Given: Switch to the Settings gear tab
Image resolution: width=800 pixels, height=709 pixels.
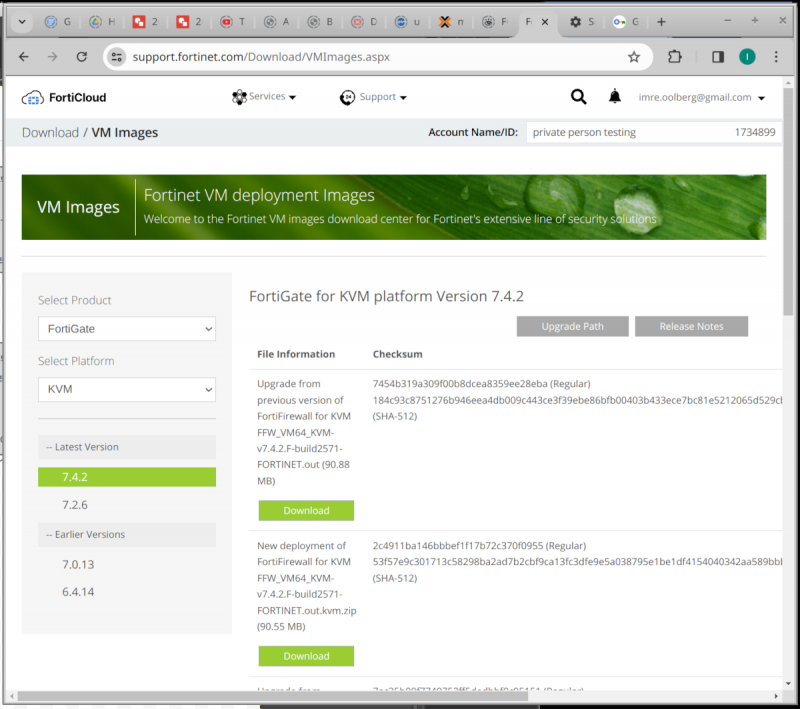Looking at the screenshot, I should [582, 22].
